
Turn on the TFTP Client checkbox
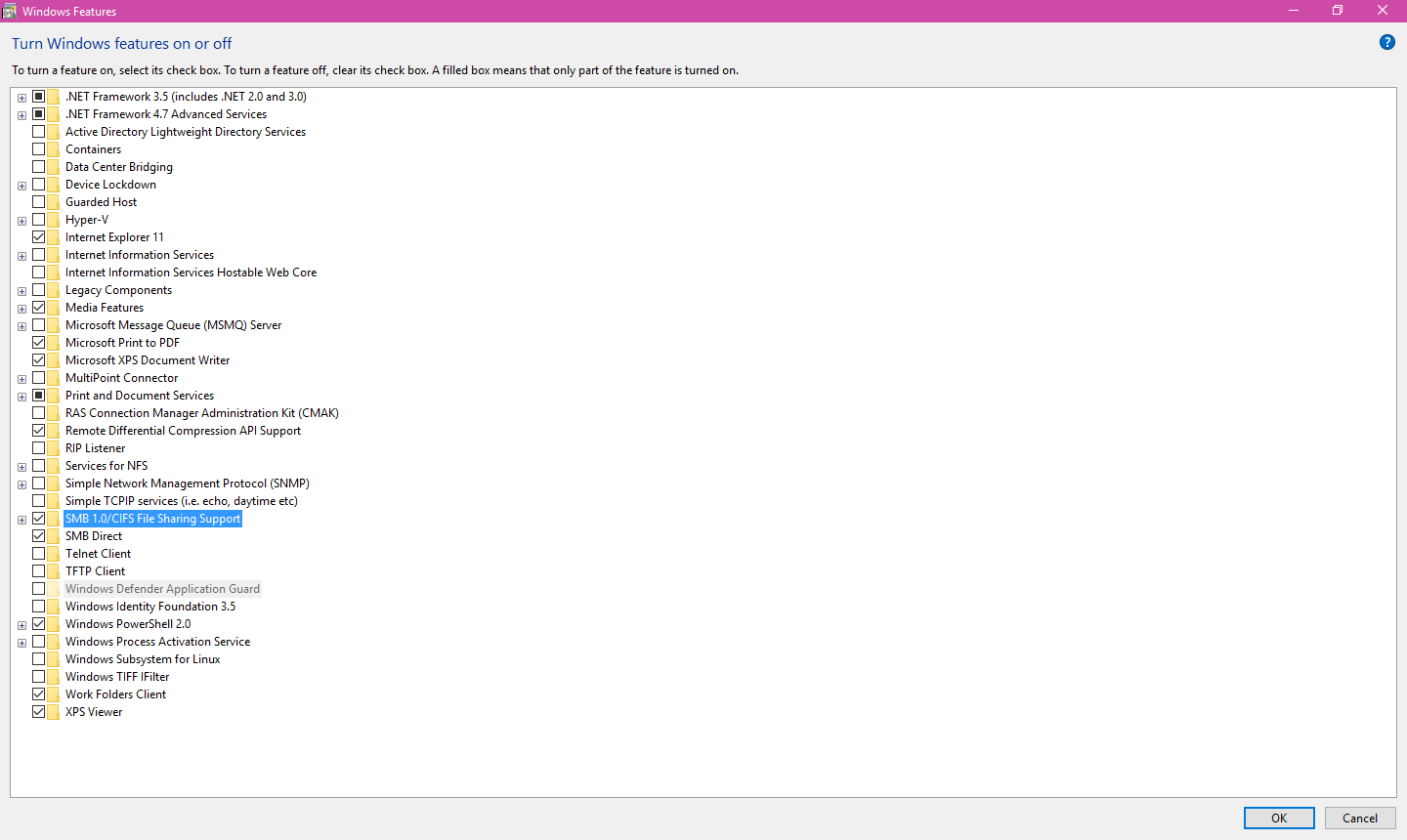(x=39, y=571)
